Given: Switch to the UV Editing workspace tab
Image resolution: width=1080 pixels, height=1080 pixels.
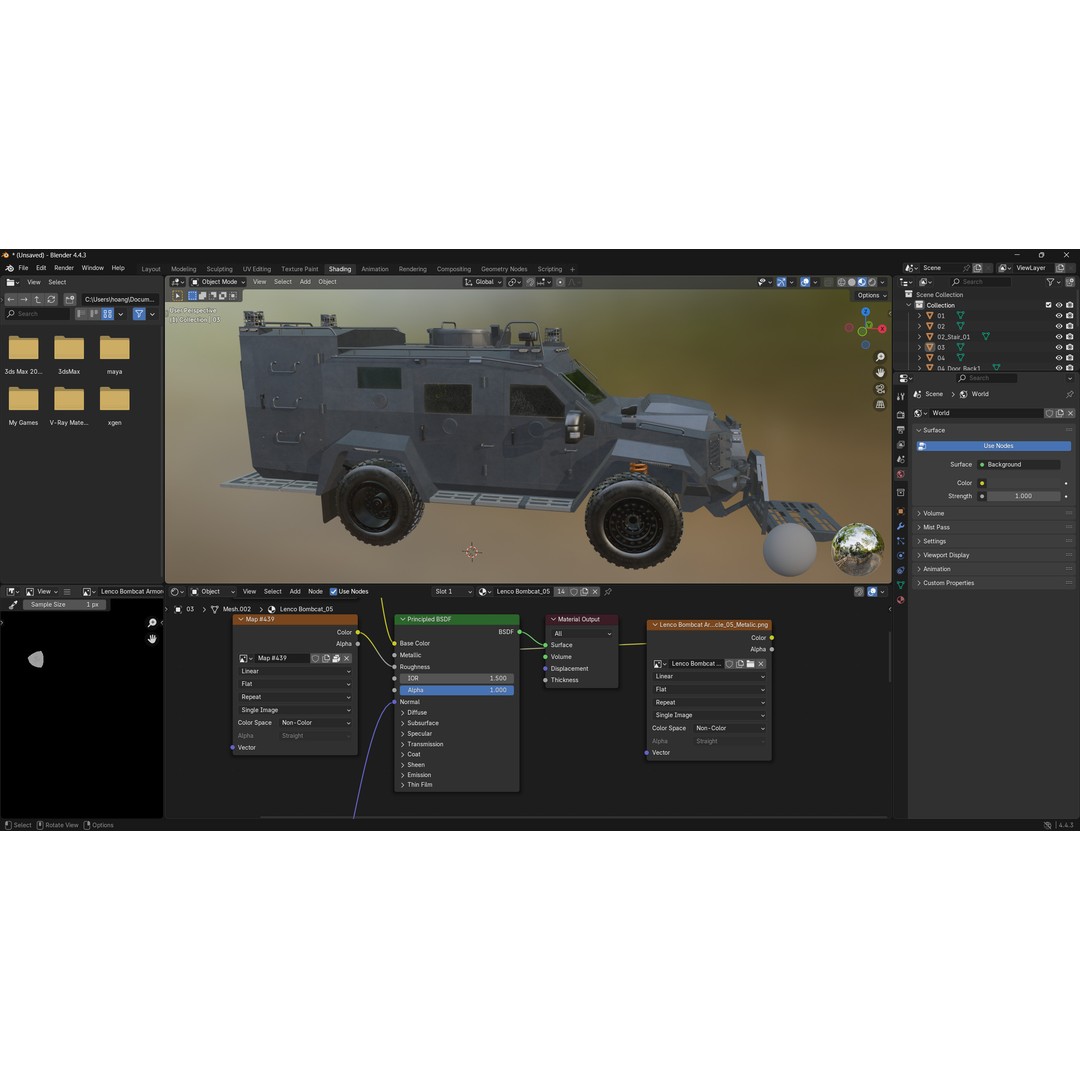Looking at the screenshot, I should (x=256, y=269).
